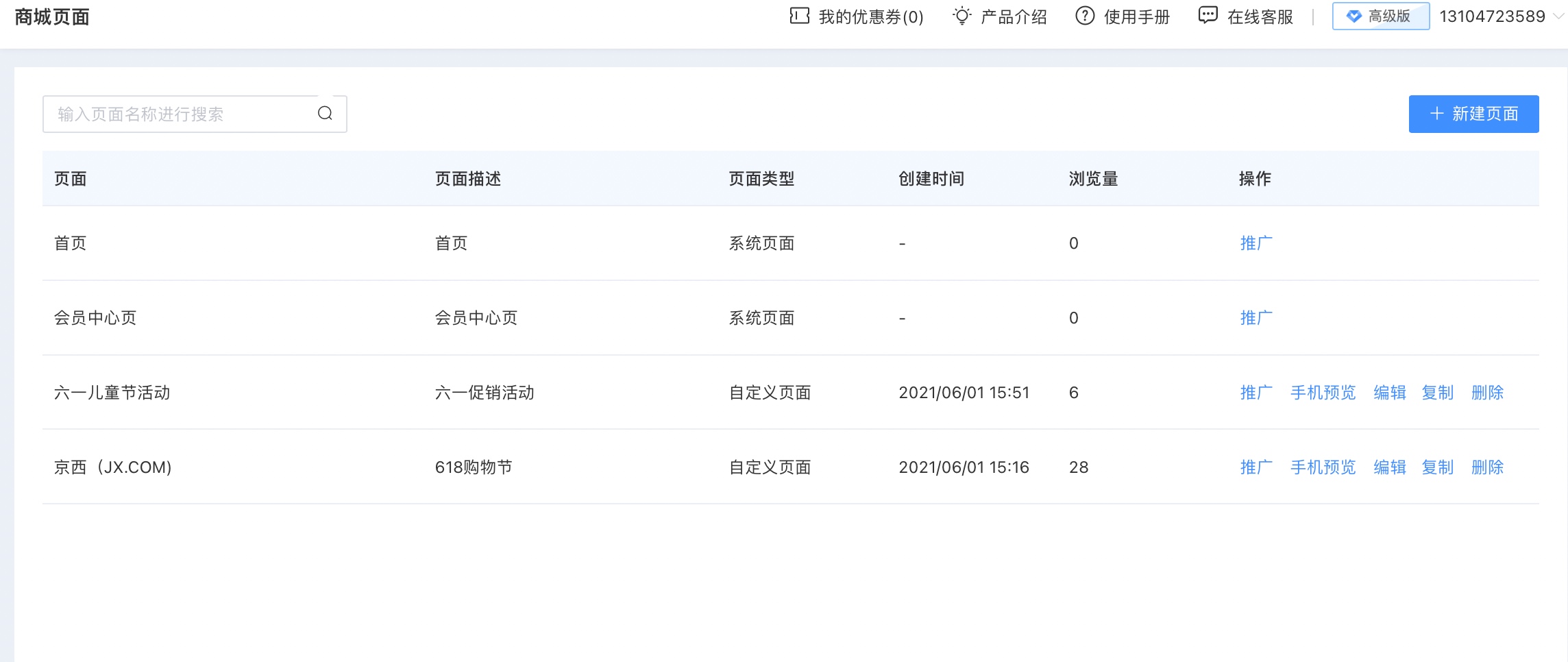Click 删除 for 六一儿童节活动 page

(1487, 393)
